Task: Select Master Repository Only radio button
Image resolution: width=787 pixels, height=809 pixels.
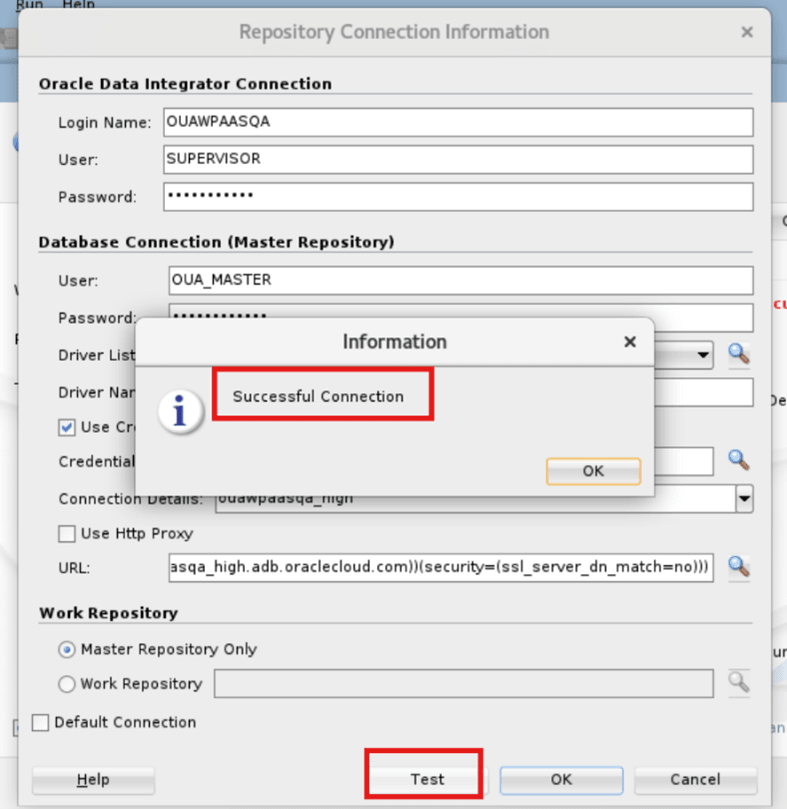Action: pyautogui.click(x=67, y=650)
